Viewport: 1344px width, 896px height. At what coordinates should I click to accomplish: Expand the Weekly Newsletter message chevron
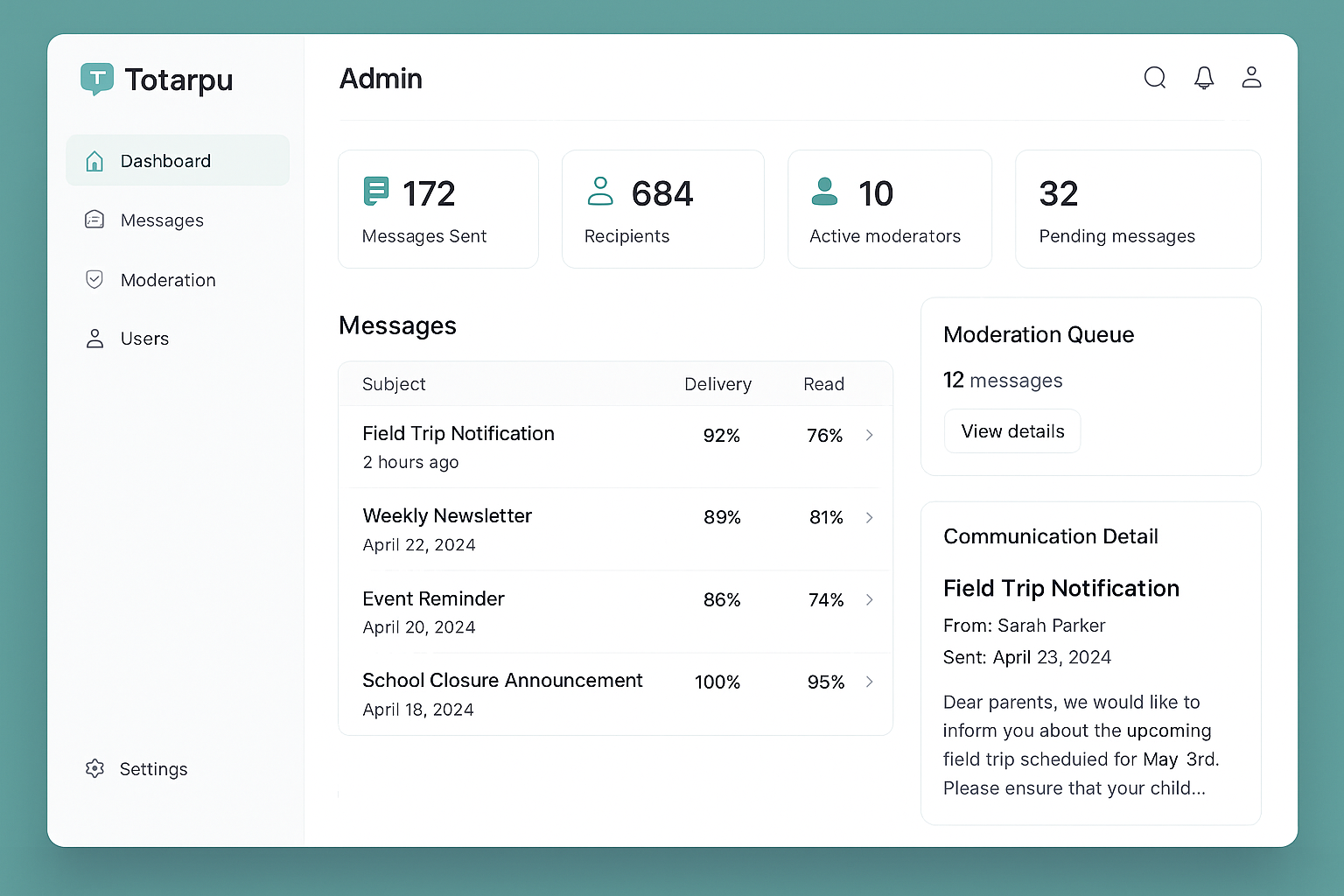tap(869, 517)
